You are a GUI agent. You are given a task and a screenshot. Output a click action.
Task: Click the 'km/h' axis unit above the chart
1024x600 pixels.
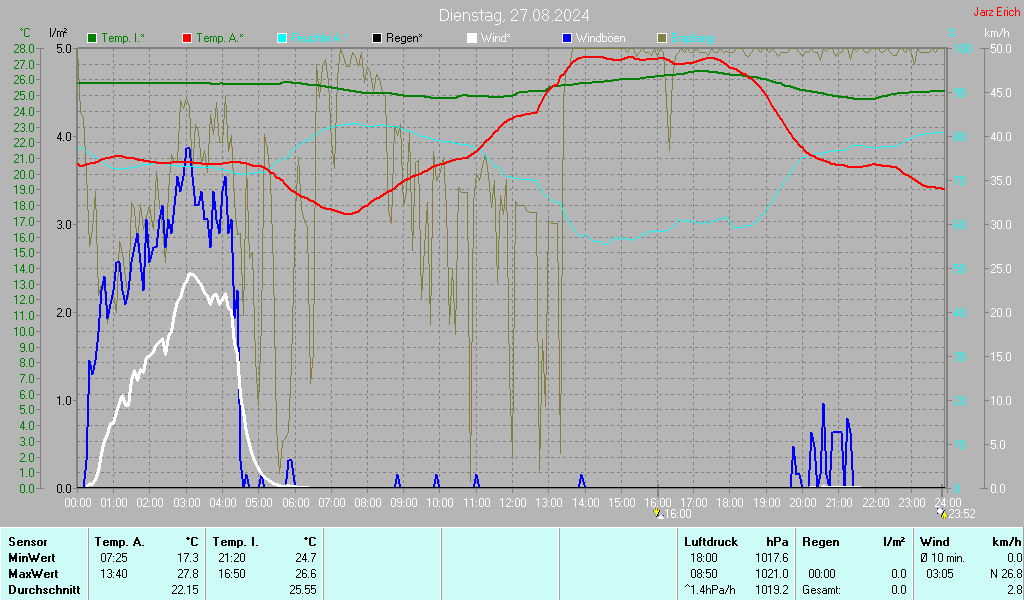click(997, 33)
